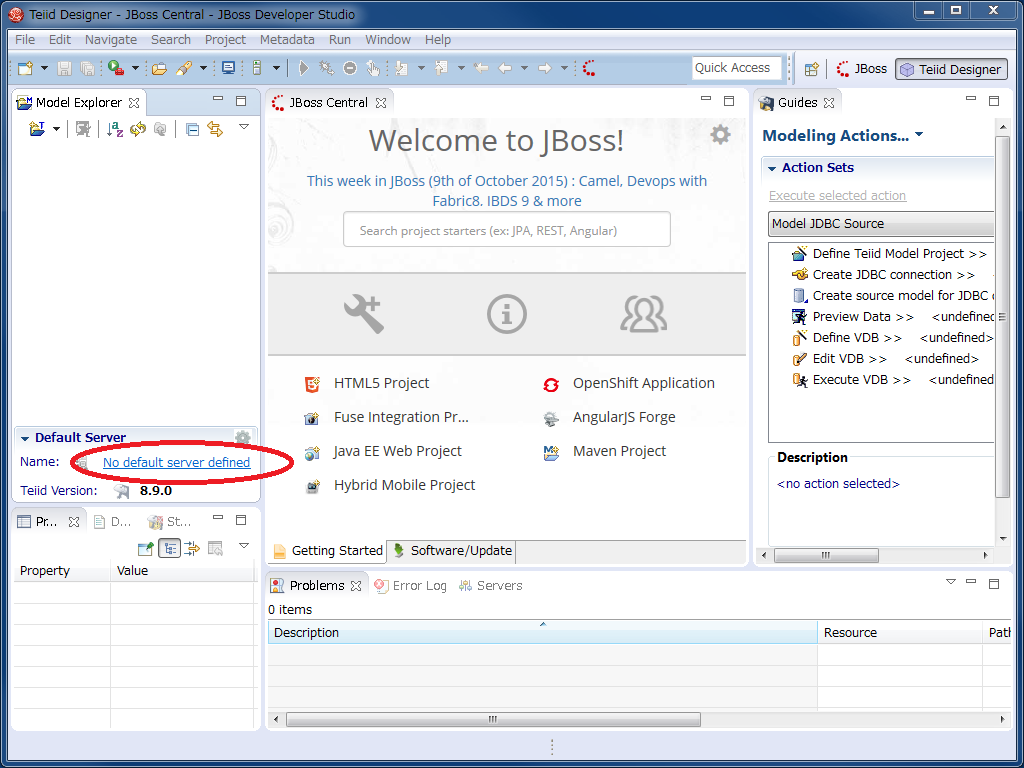This screenshot has width=1024, height=768.
Task: Click the server device icon in toolbar
Action: [257, 68]
